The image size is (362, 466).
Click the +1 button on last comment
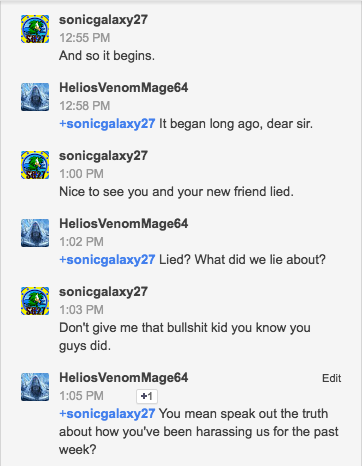pyautogui.click(x=147, y=396)
